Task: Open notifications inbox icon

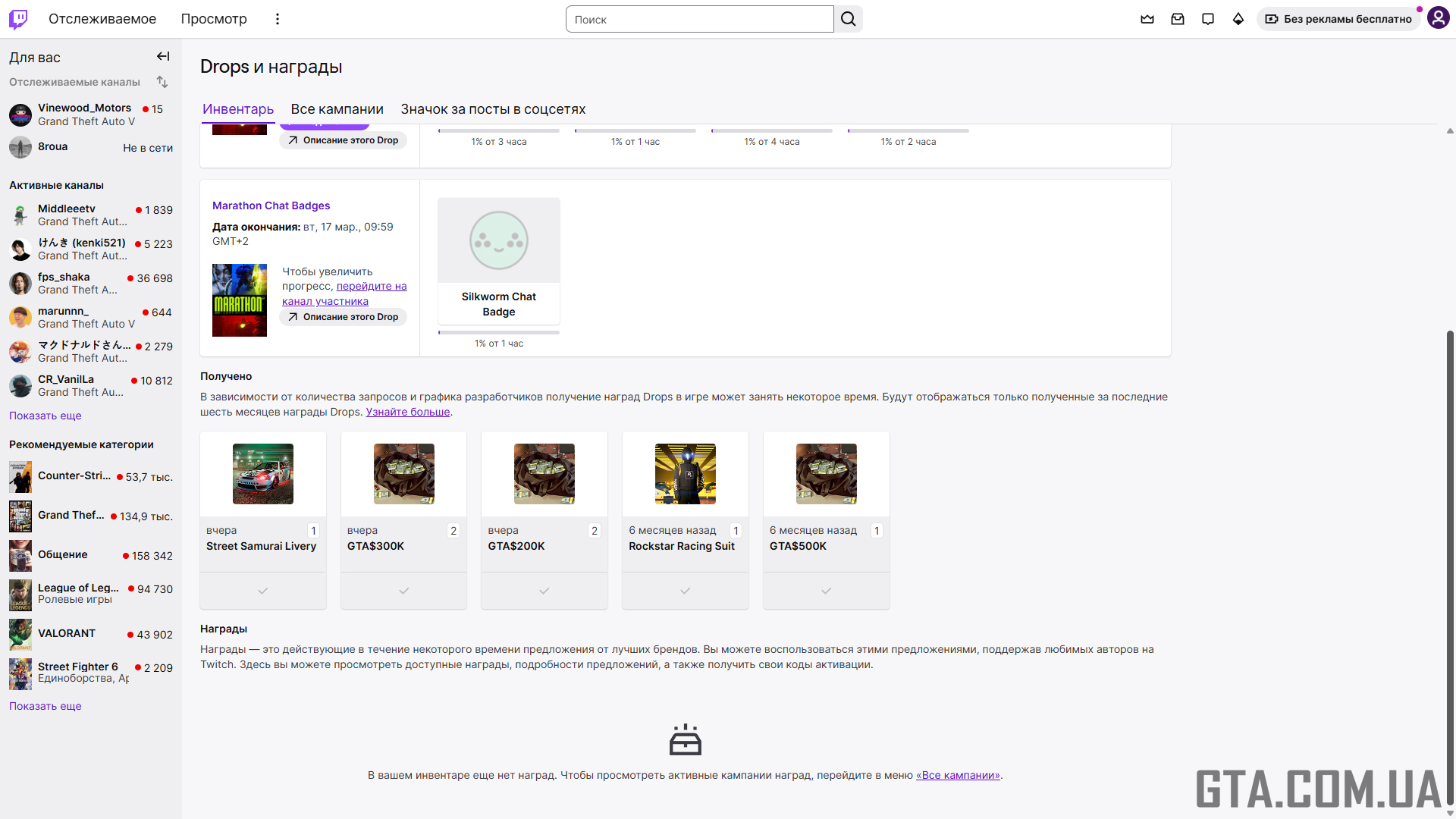Action: (x=1178, y=19)
